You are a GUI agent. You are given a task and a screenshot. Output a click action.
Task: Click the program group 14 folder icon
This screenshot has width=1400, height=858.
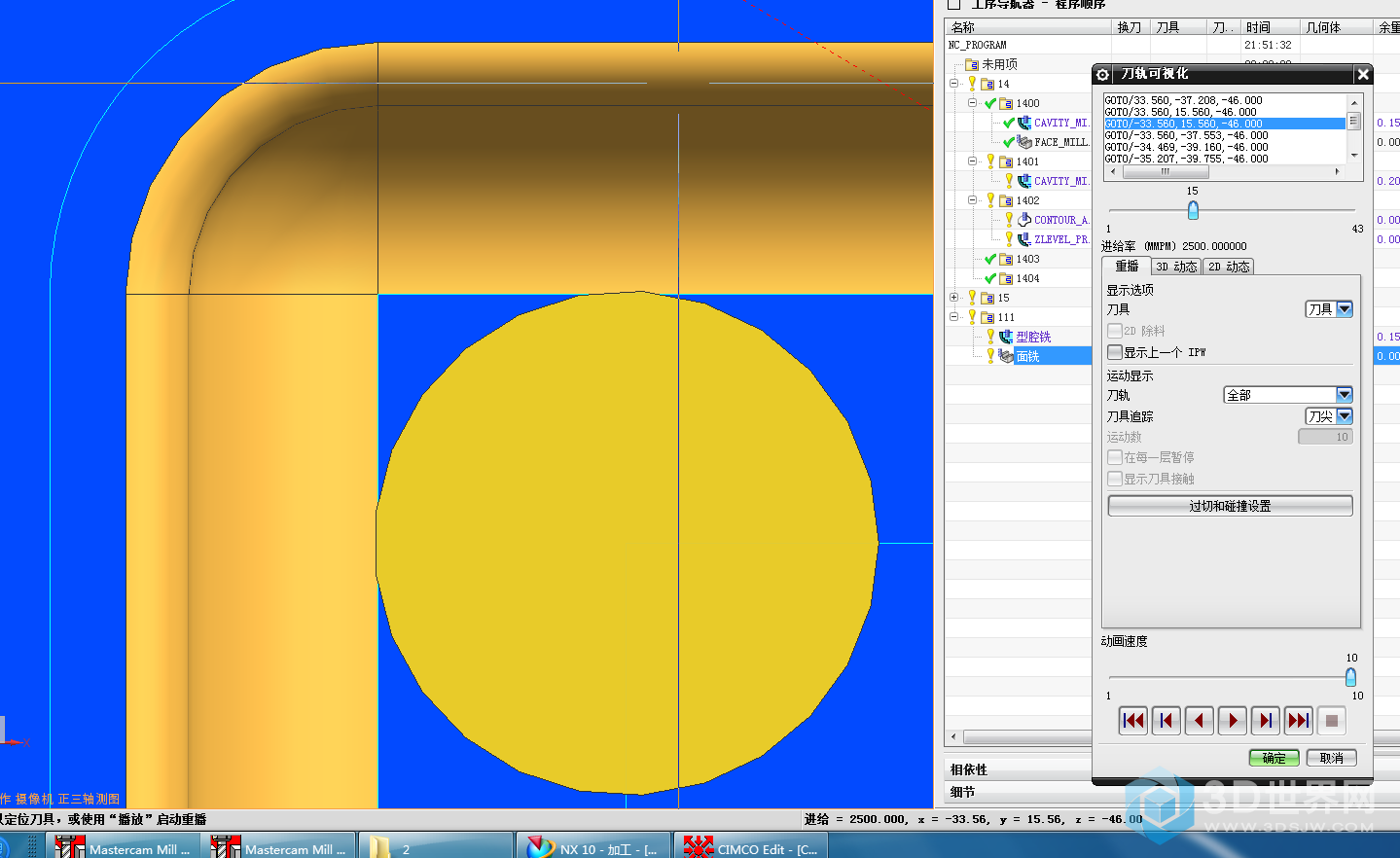click(x=987, y=84)
